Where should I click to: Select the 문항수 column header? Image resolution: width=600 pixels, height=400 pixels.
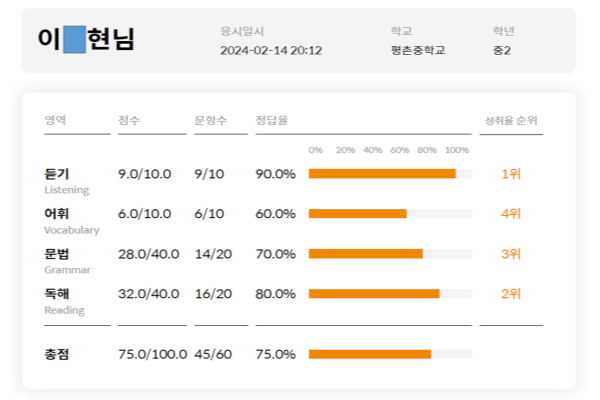[x=206, y=120]
